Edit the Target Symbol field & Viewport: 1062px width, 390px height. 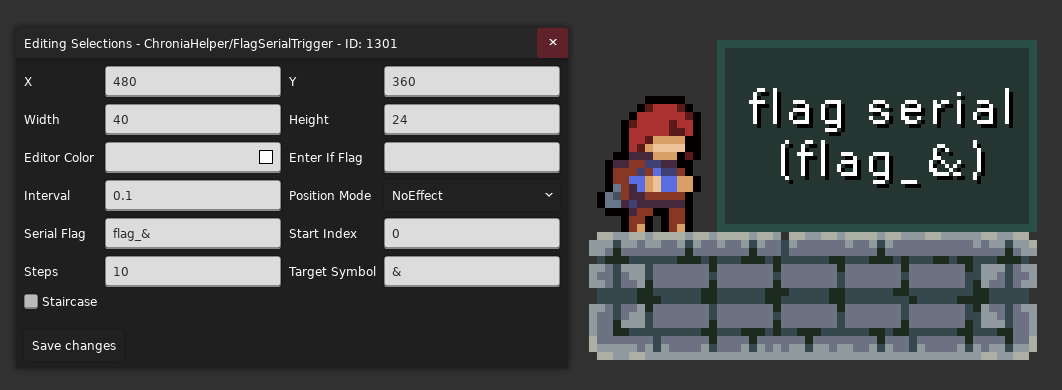(471, 271)
